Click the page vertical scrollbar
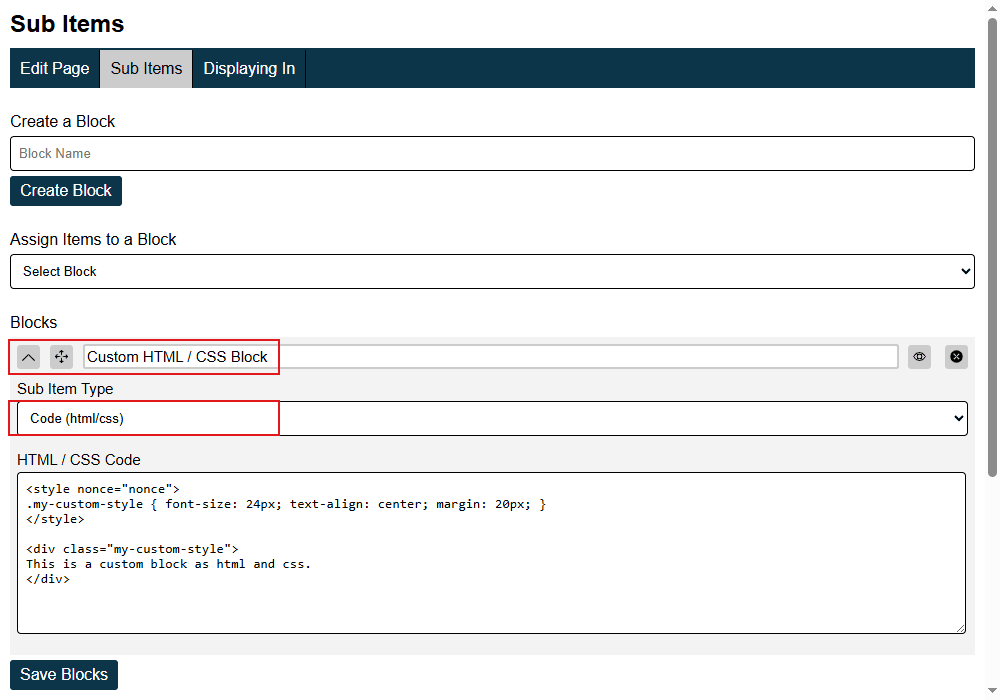The width and height of the screenshot is (1000, 700). pyautogui.click(x=992, y=247)
